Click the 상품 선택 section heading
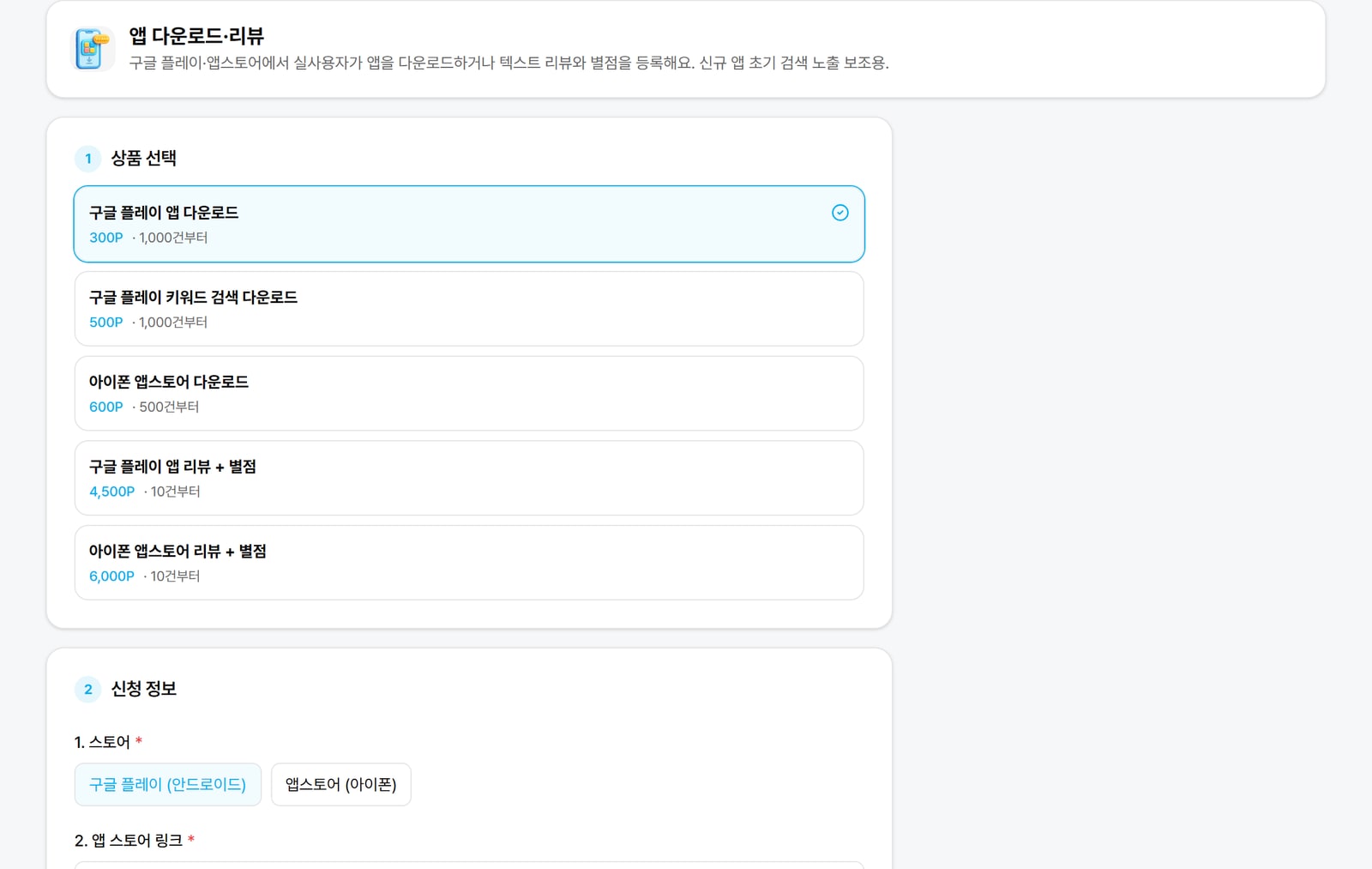This screenshot has height=869, width=1372. click(144, 158)
